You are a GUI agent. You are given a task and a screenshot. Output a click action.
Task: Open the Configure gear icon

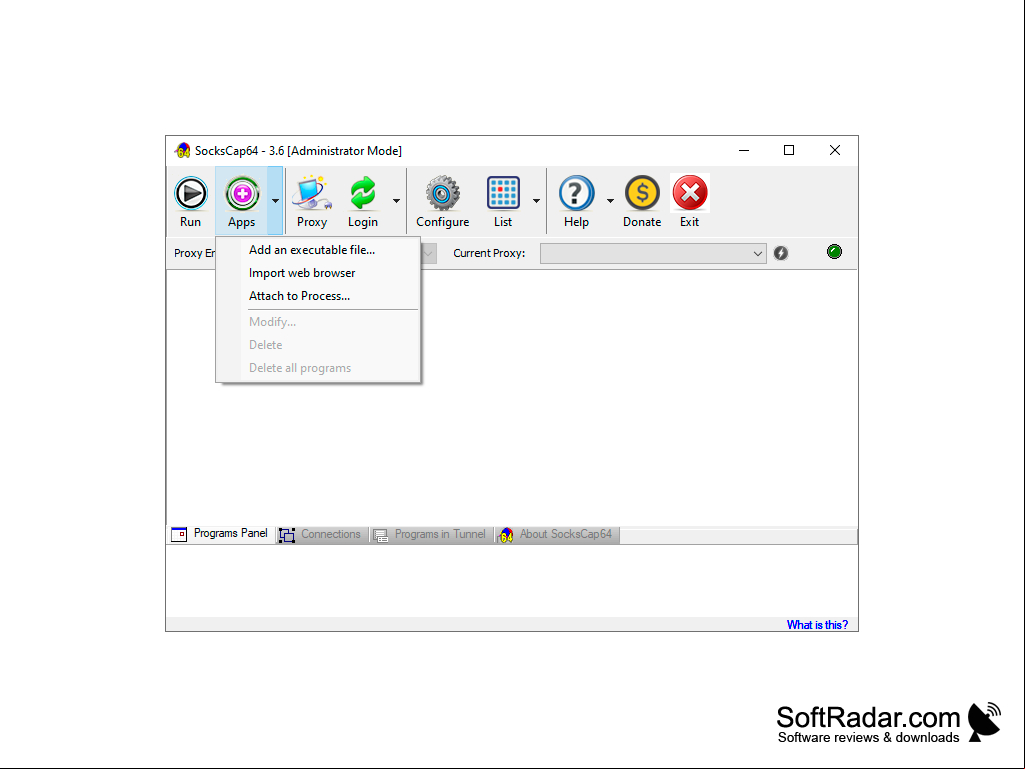[443, 194]
